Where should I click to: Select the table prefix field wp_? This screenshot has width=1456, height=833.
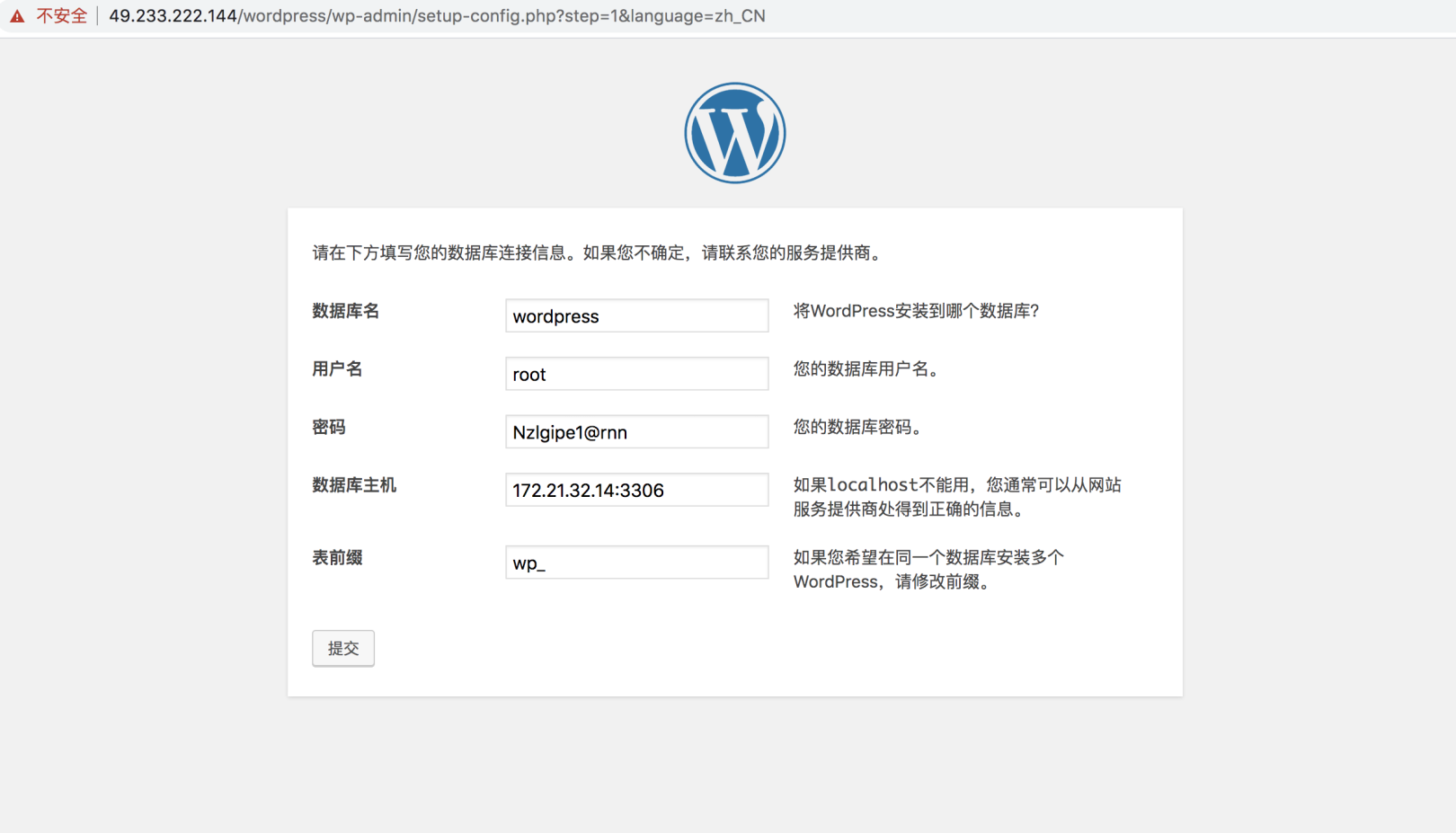[x=637, y=563]
